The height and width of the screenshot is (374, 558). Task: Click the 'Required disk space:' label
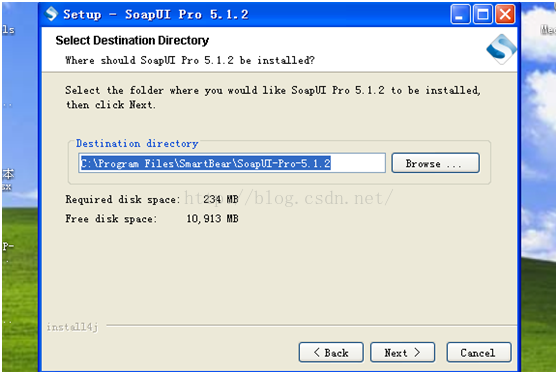point(123,199)
